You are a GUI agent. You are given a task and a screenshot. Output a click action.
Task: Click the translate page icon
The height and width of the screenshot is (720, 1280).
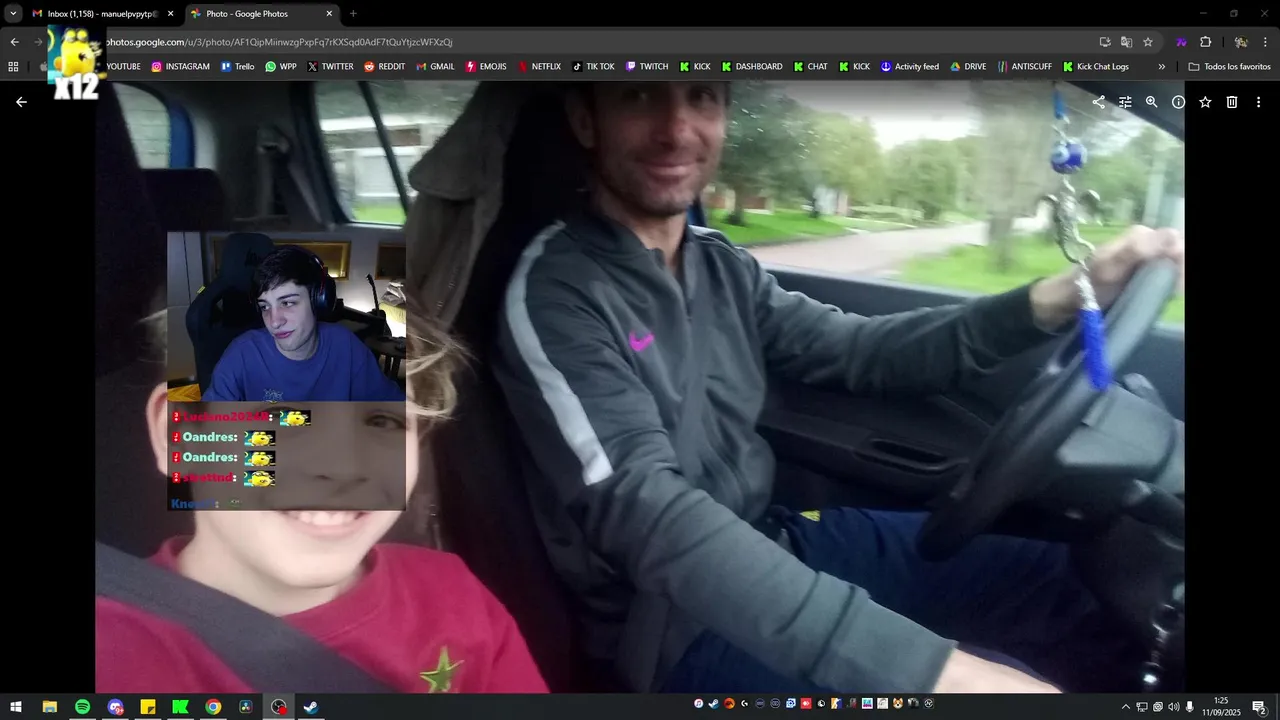(1126, 42)
